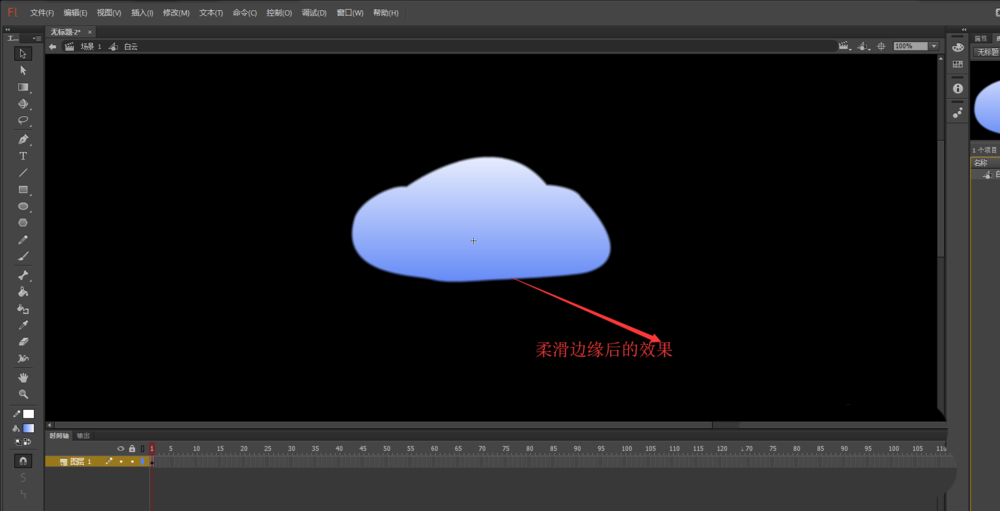Screen dimensions: 1000x511
Task: Click the center stage crosshair icon
Action: tap(881, 46)
